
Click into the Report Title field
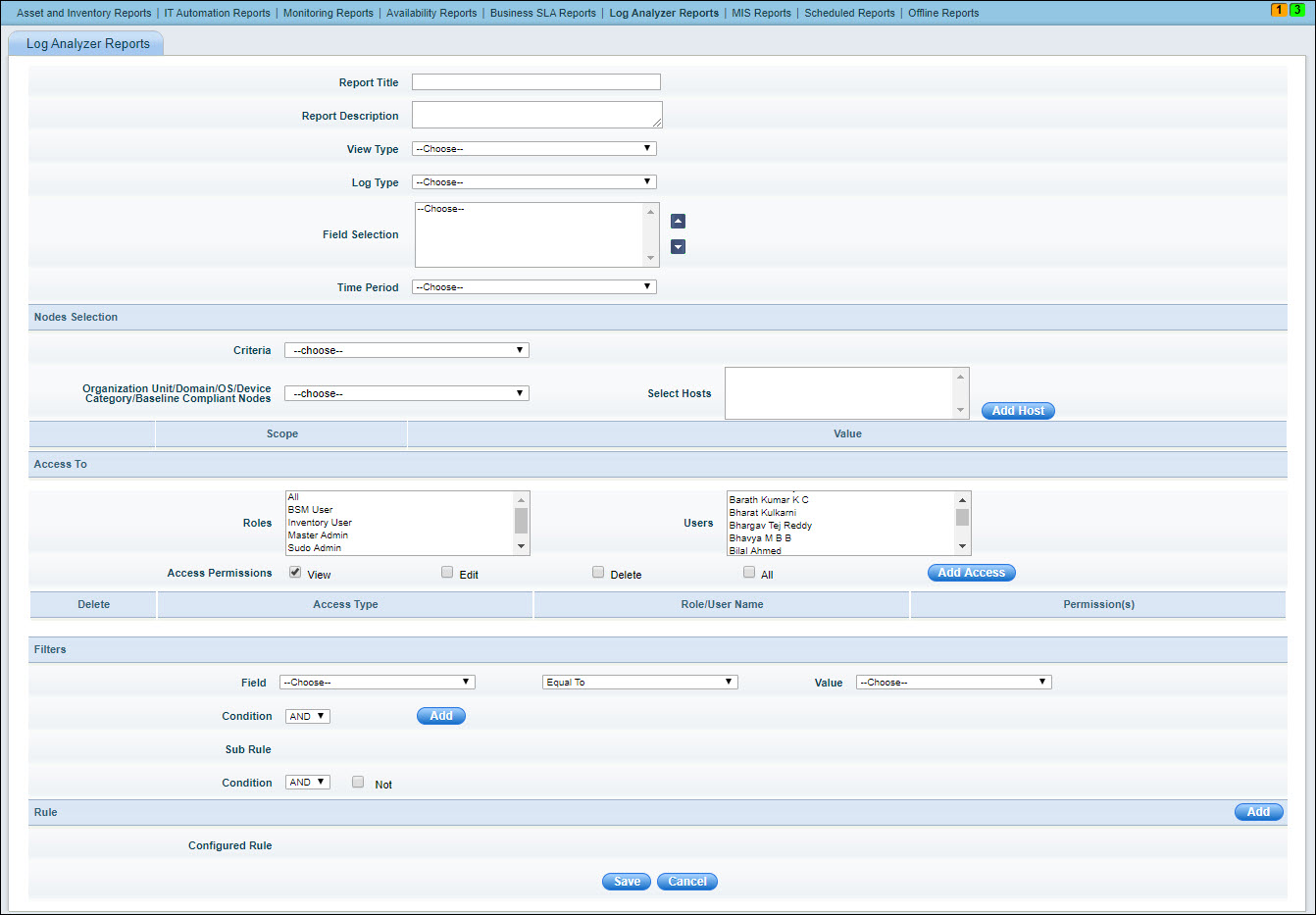coord(535,82)
